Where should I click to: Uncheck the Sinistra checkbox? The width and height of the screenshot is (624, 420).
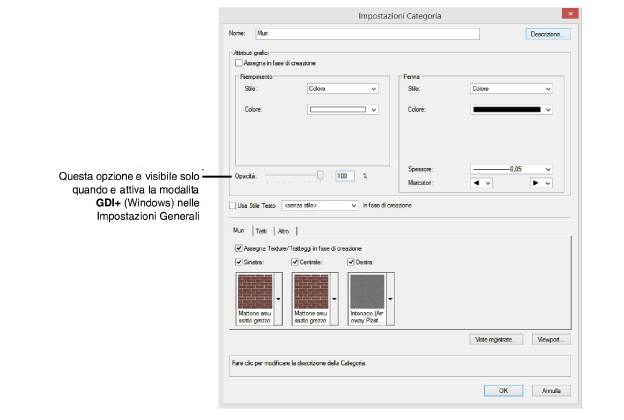tap(239, 262)
